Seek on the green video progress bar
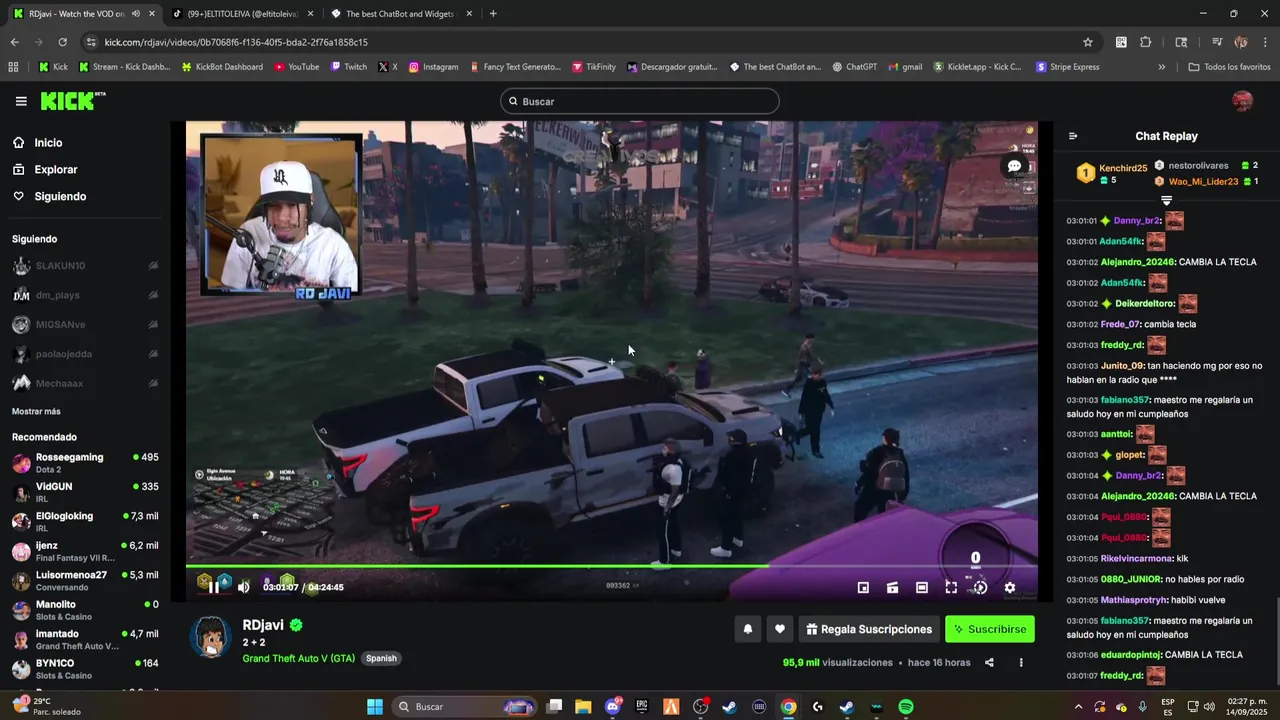This screenshot has height=720, width=1280. pos(611,566)
